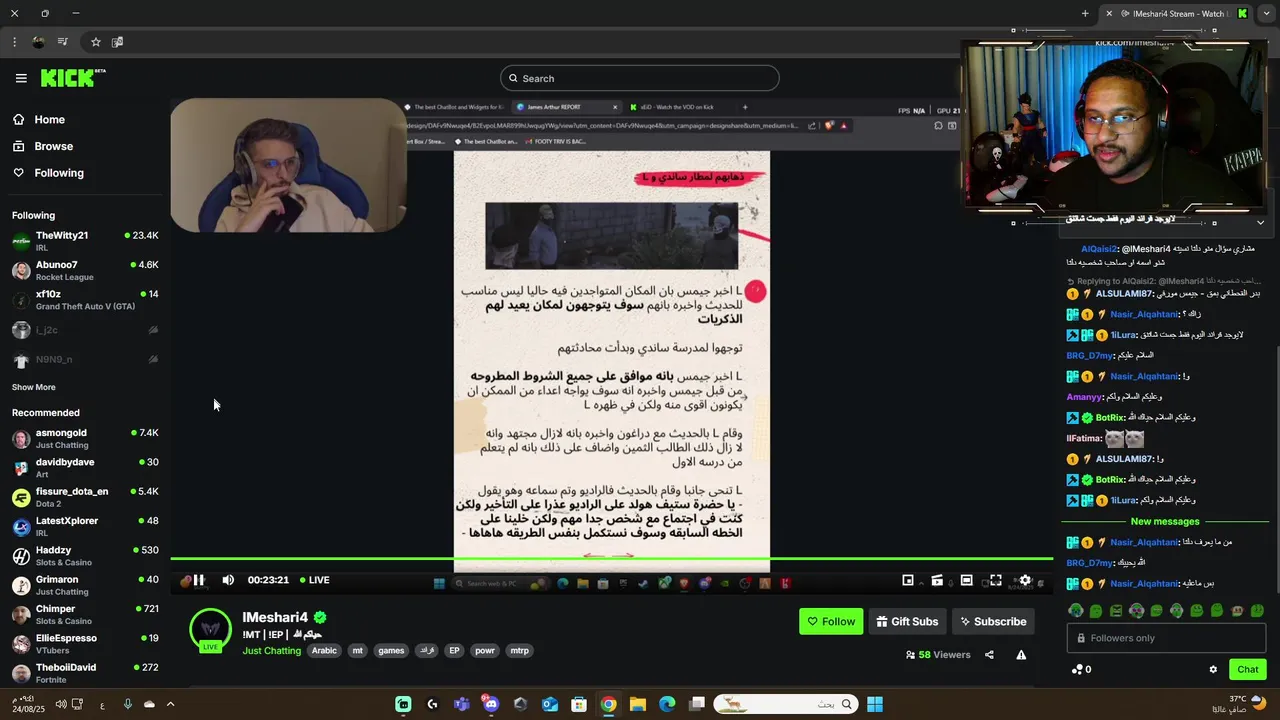The image size is (1280, 720).
Task: Share the stream via share icon
Action: (x=989, y=655)
